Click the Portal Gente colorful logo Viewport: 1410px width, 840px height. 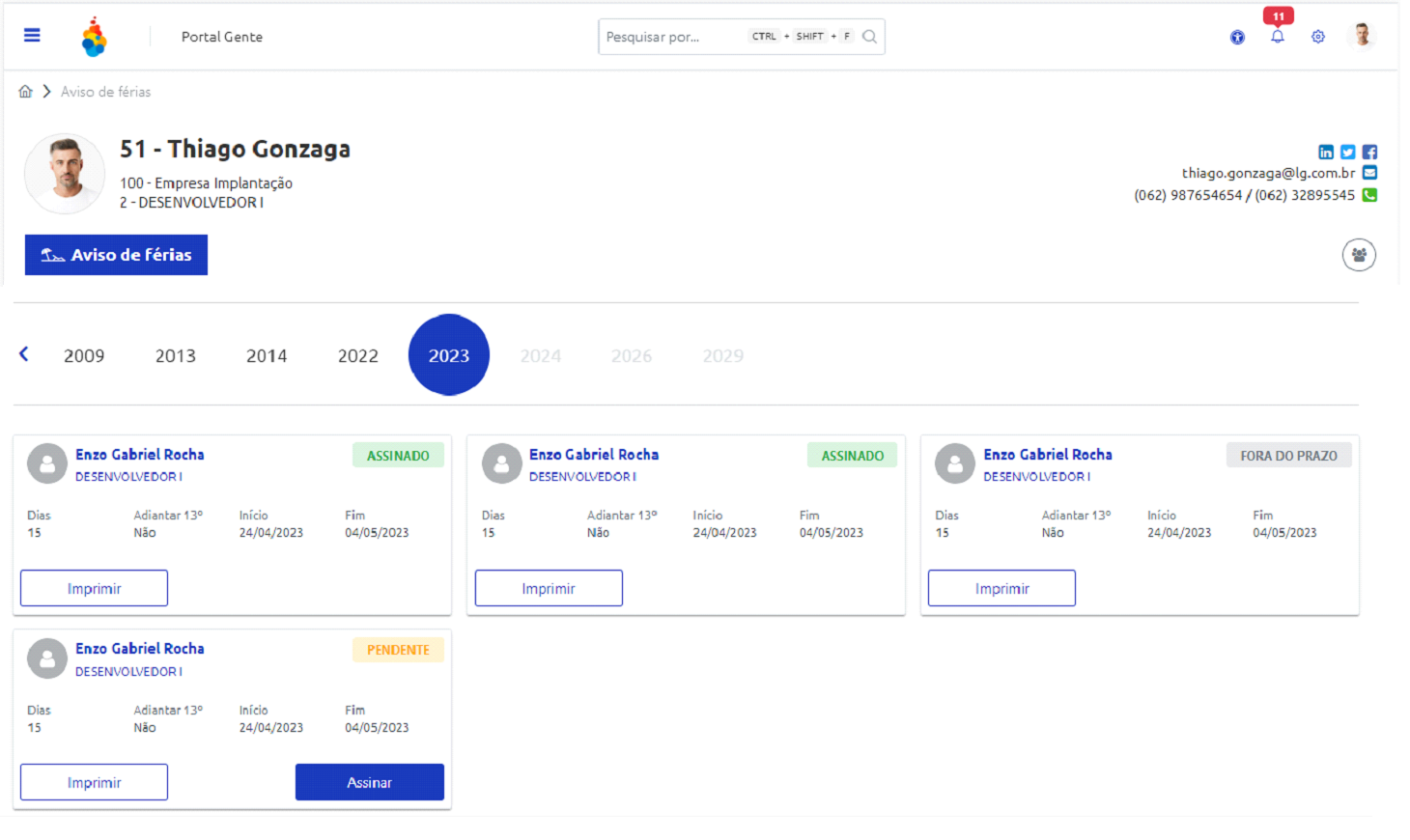click(x=94, y=37)
